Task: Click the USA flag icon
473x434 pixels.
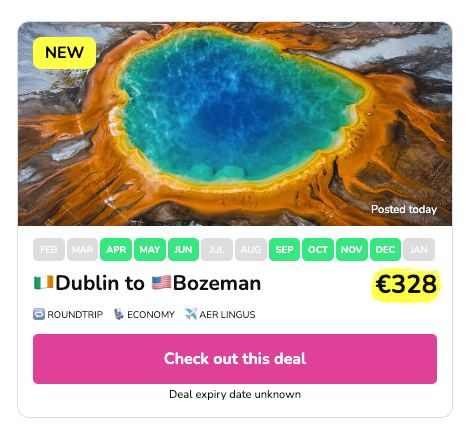Action: tap(161, 282)
